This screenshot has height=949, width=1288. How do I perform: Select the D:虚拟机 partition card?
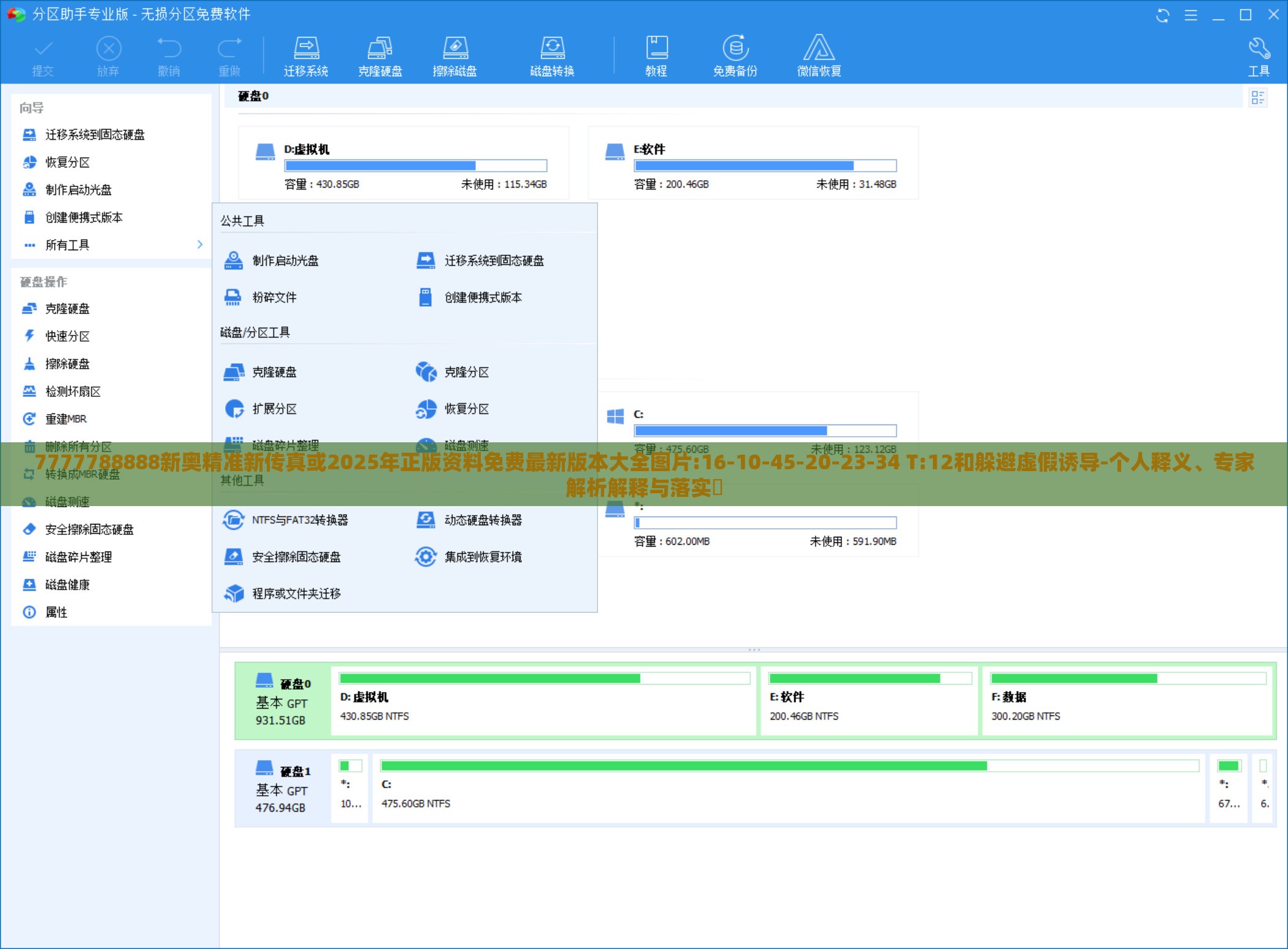404,164
